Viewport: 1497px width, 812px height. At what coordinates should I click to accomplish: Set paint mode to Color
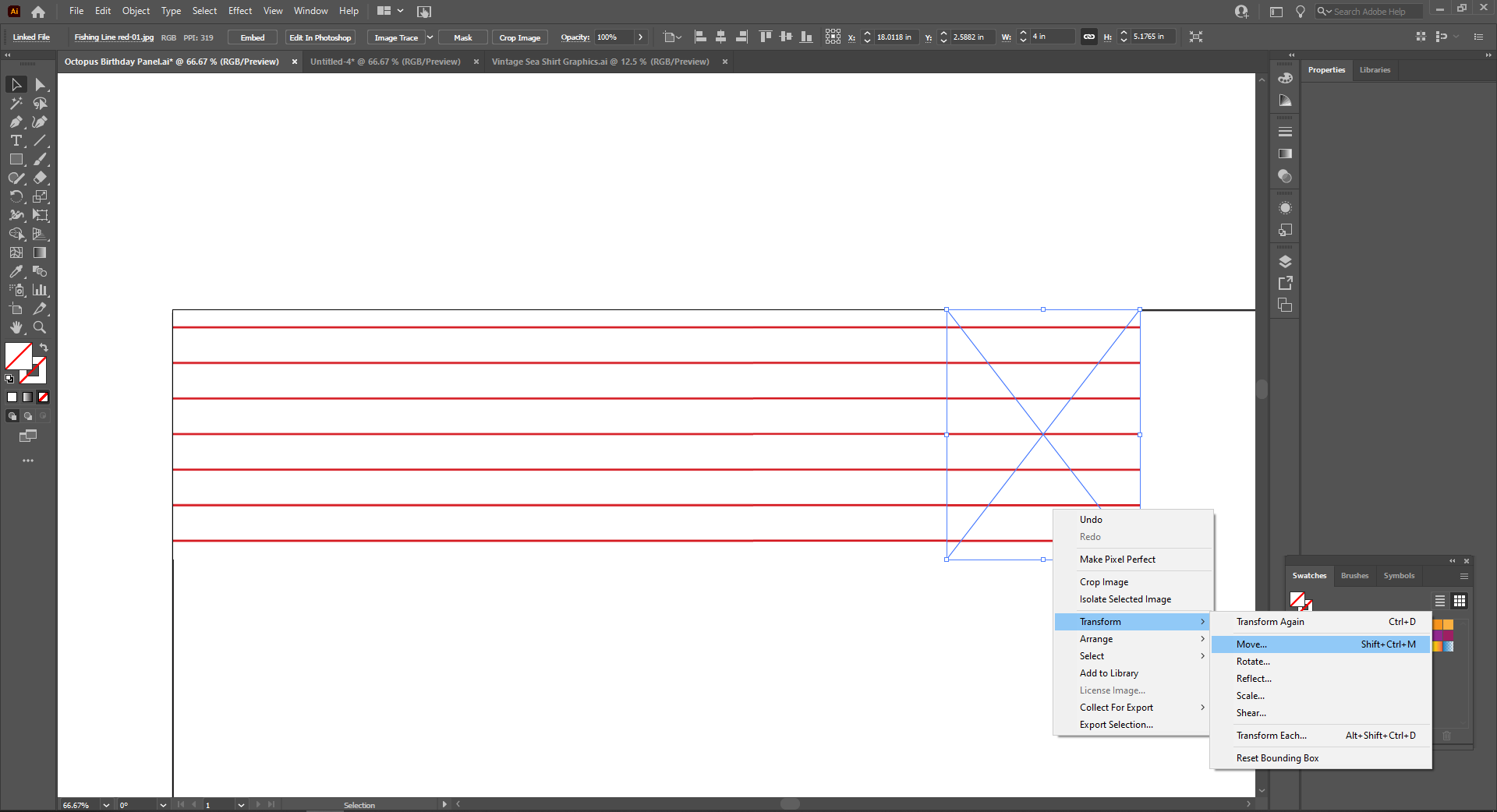point(12,397)
